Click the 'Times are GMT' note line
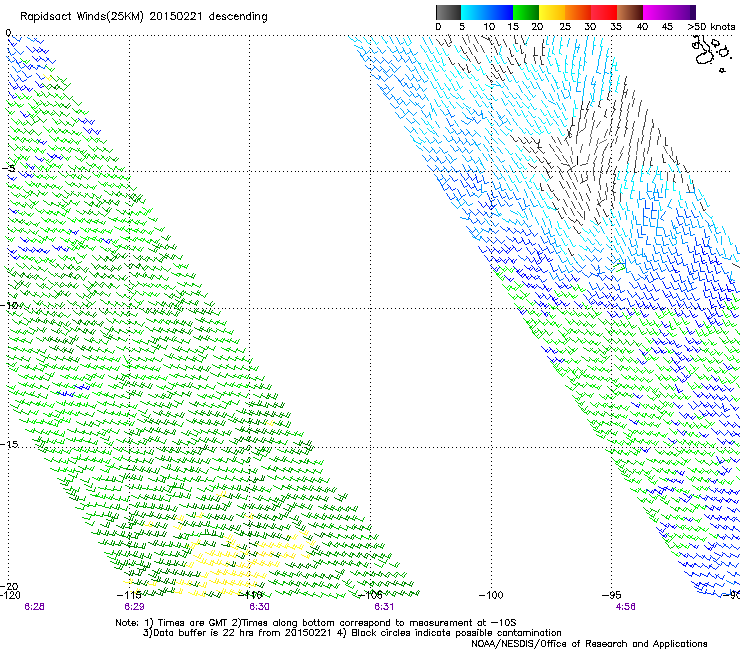The height and width of the screenshot is (650, 740). (316, 623)
